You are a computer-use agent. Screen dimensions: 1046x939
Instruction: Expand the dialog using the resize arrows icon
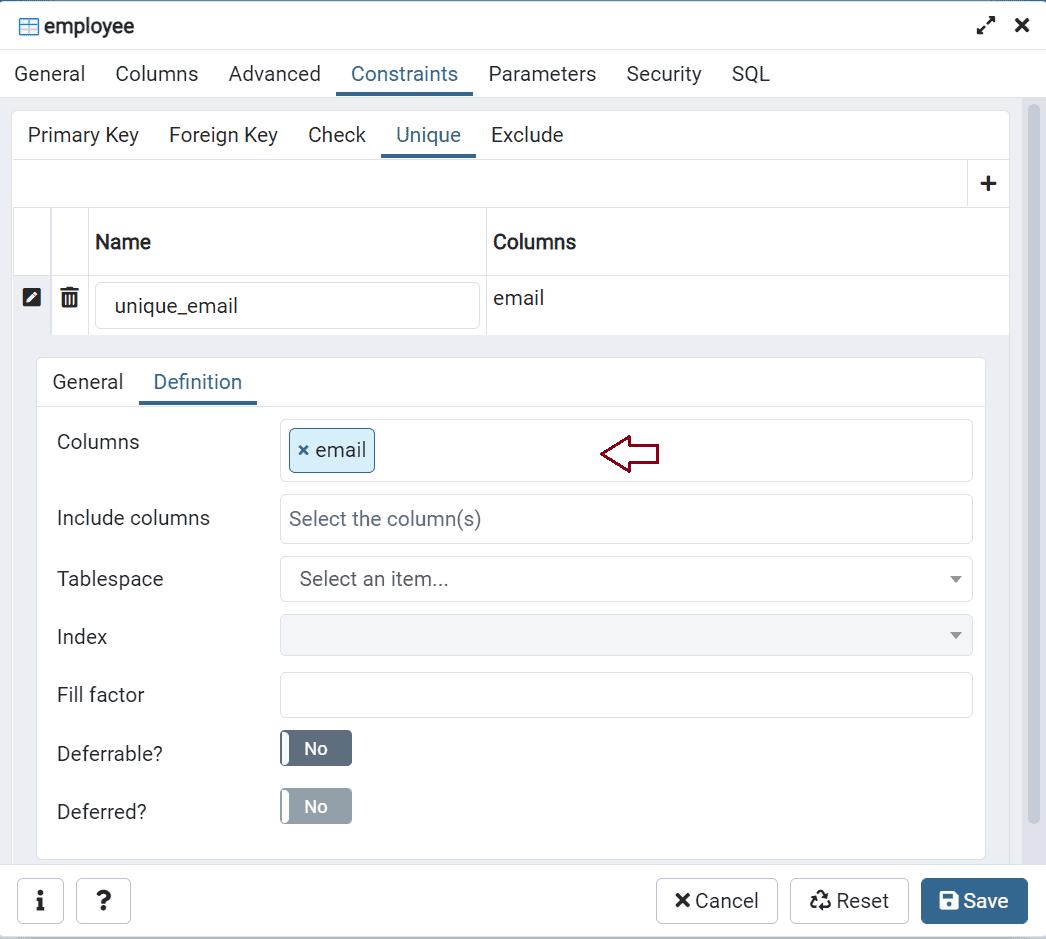click(985, 26)
